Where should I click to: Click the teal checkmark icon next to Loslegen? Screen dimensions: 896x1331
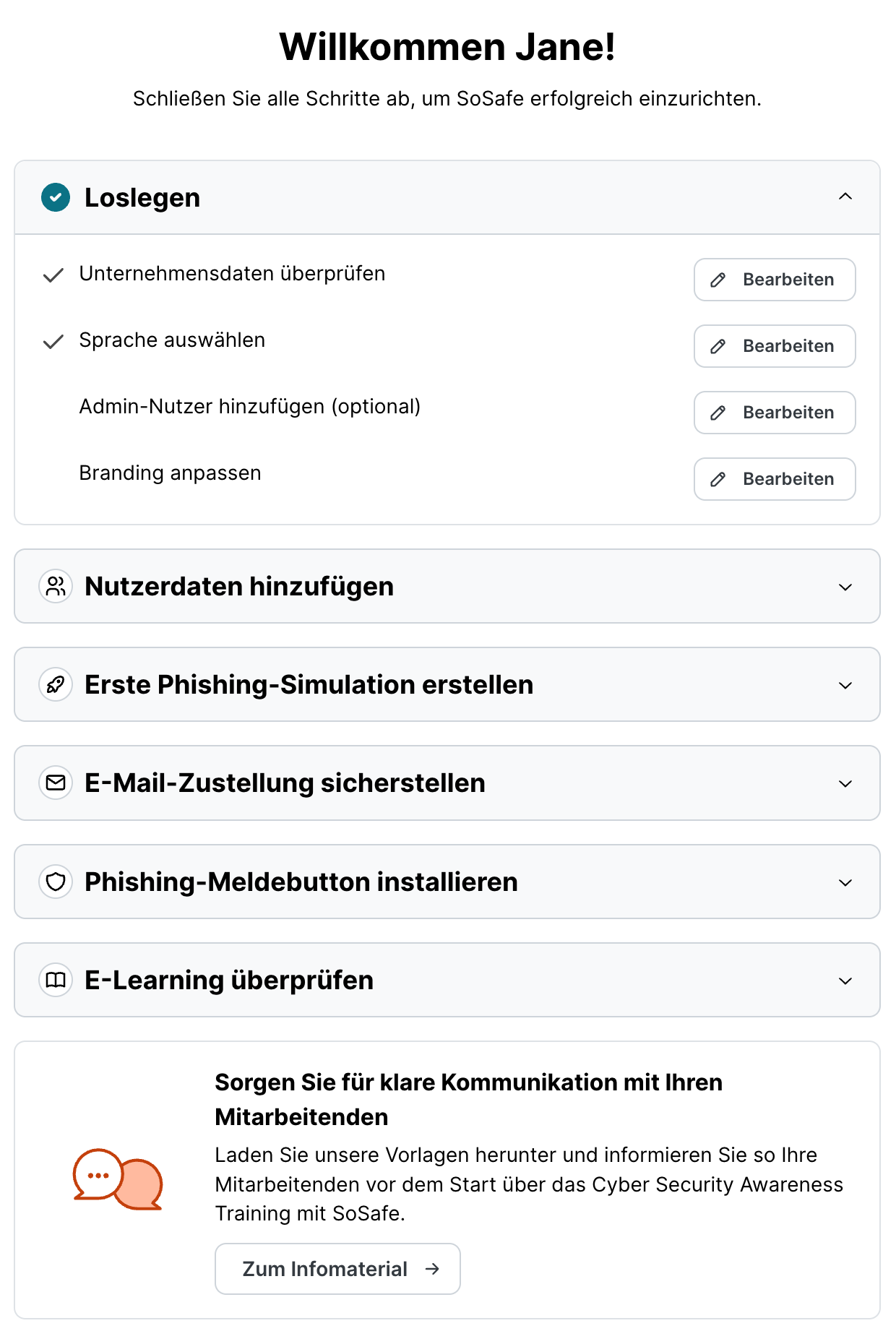click(x=56, y=197)
